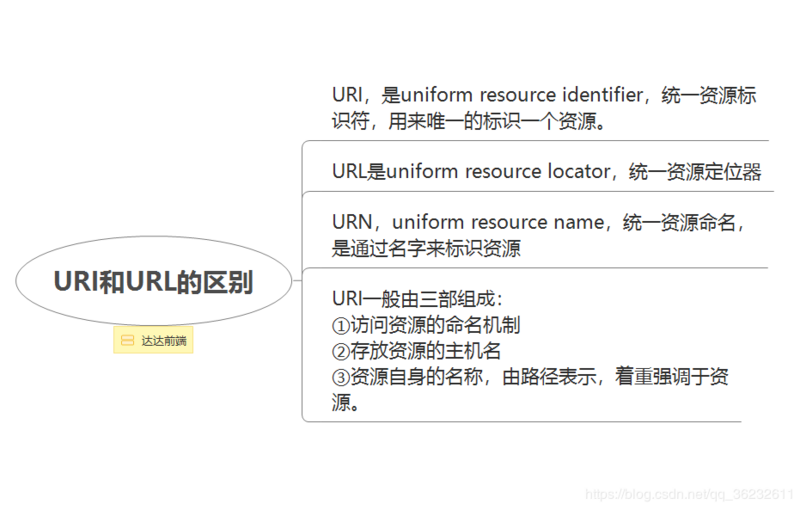Click the phrase 是通过名字来标识资源
Image resolution: width=800 pixels, height=510 pixels.
click(426, 249)
